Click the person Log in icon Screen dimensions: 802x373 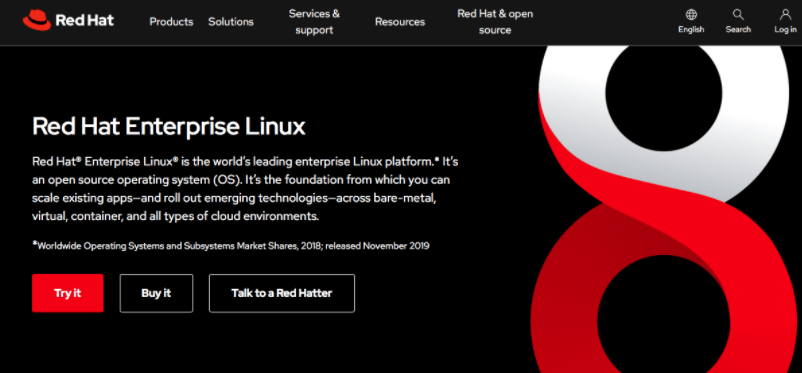(785, 14)
